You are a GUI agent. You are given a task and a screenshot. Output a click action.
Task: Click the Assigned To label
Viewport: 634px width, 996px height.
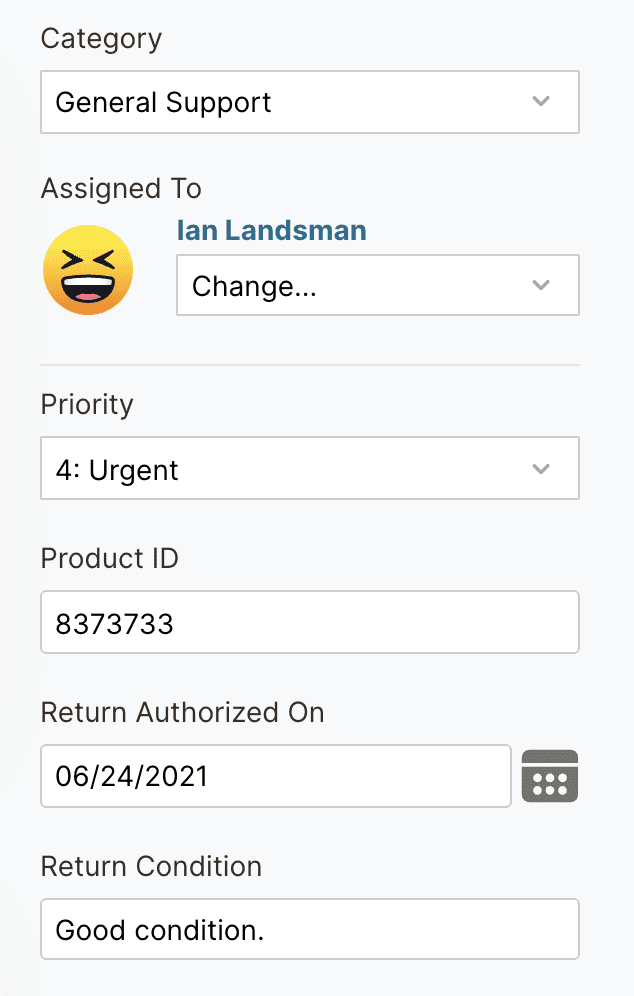121,188
